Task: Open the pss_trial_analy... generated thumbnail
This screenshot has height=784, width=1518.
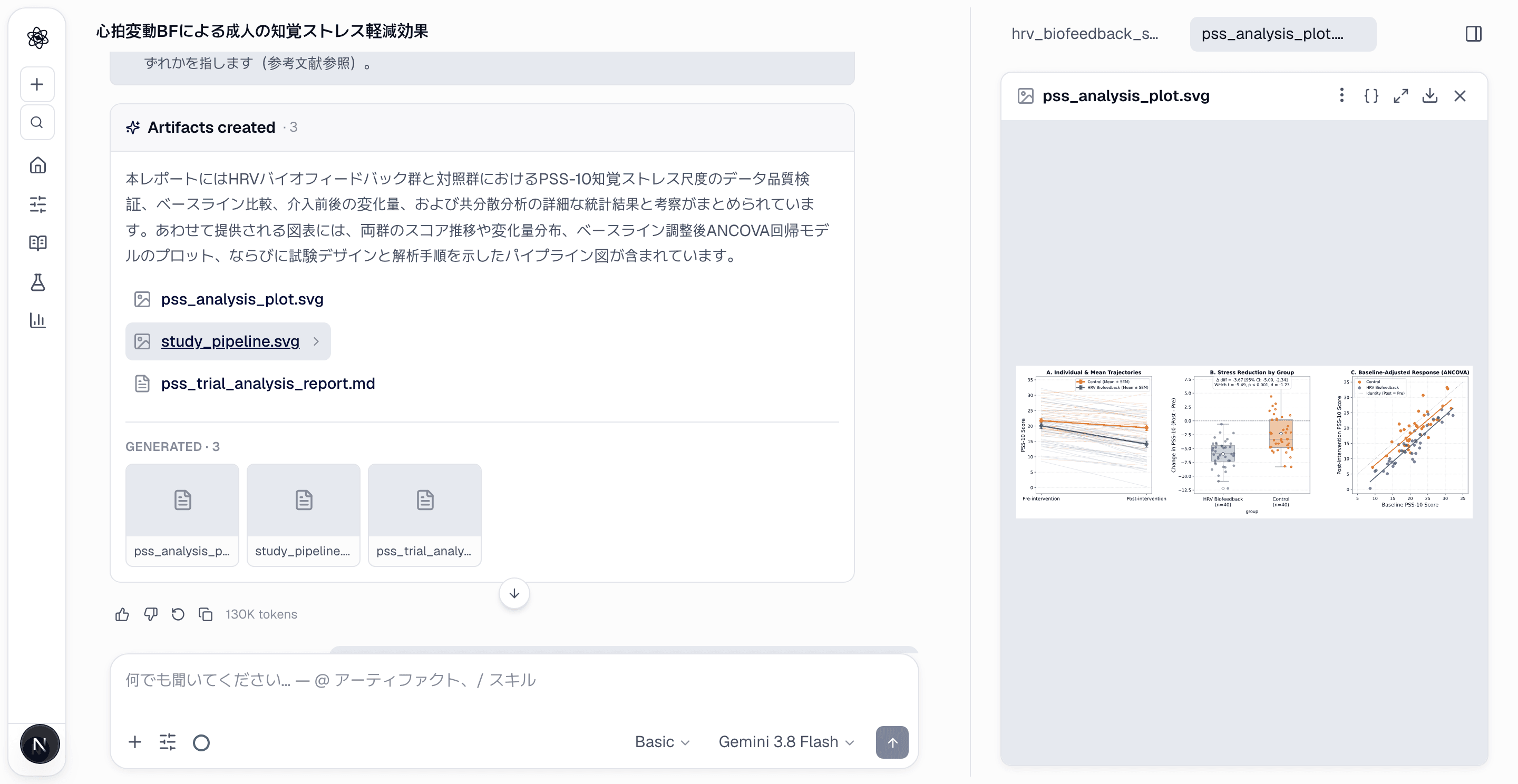Action: (x=424, y=515)
